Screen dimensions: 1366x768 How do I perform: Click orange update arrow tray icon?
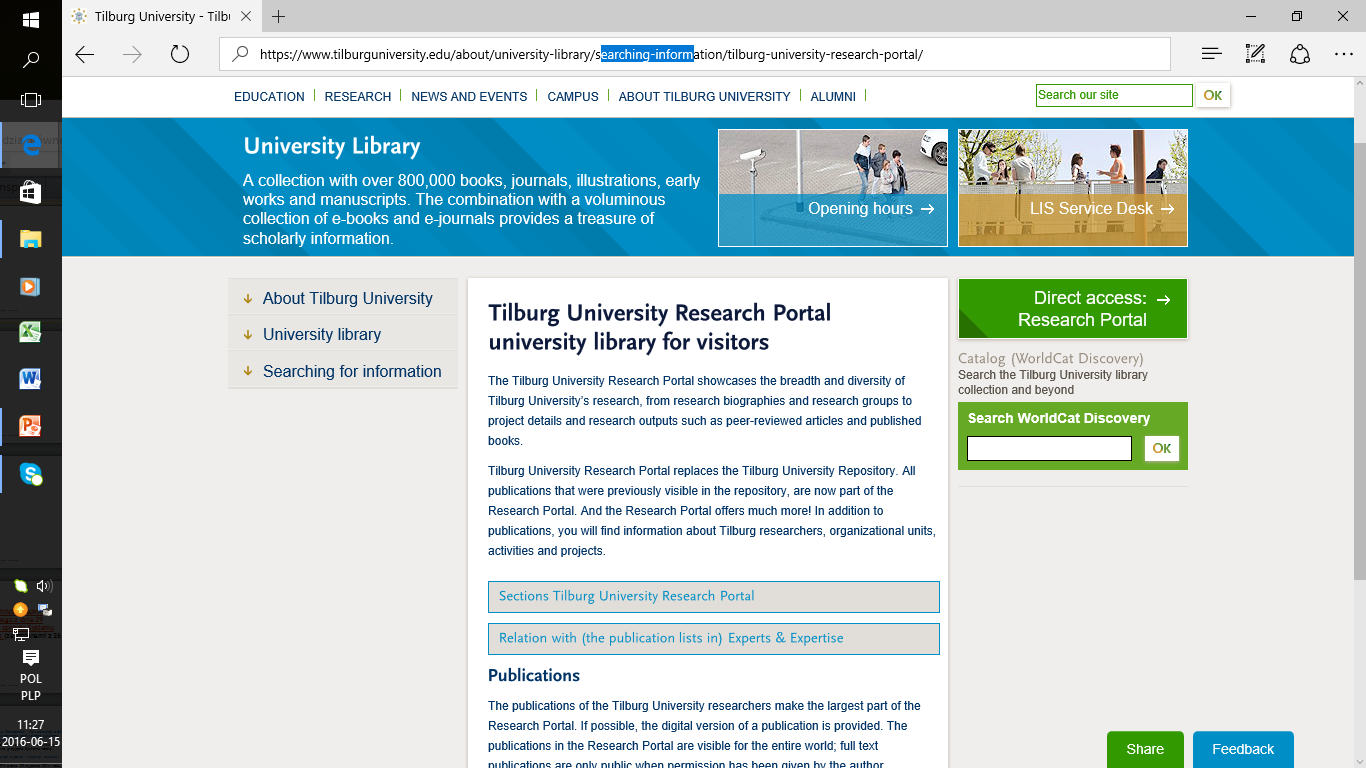20,609
